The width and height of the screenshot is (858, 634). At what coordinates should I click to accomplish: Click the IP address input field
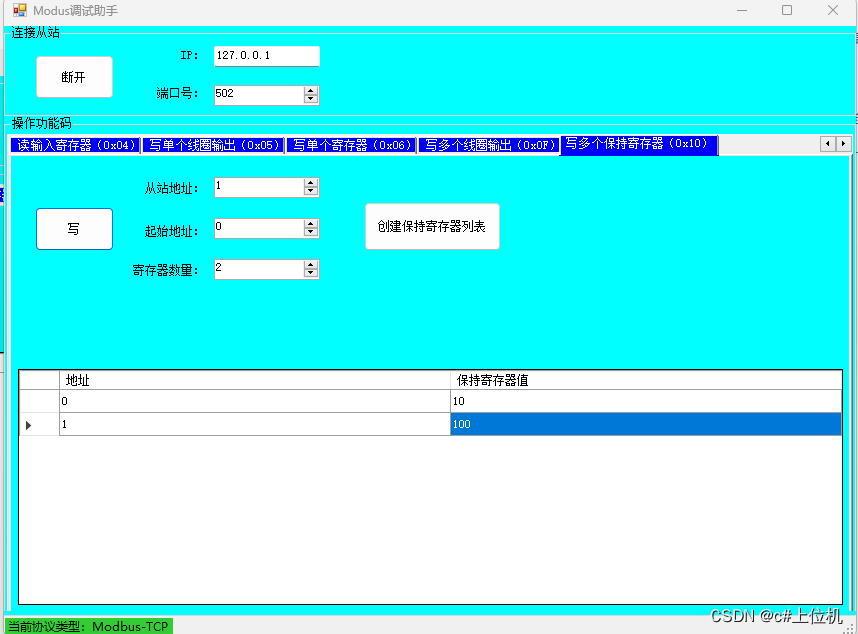point(265,56)
